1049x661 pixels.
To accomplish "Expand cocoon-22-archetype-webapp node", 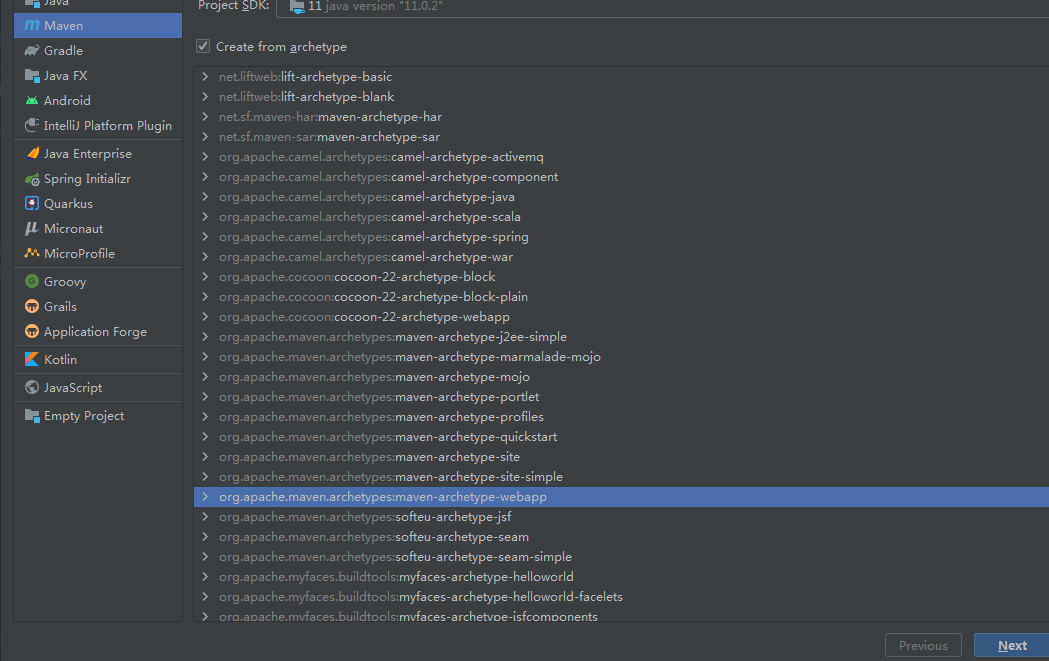I will pyautogui.click(x=205, y=317).
